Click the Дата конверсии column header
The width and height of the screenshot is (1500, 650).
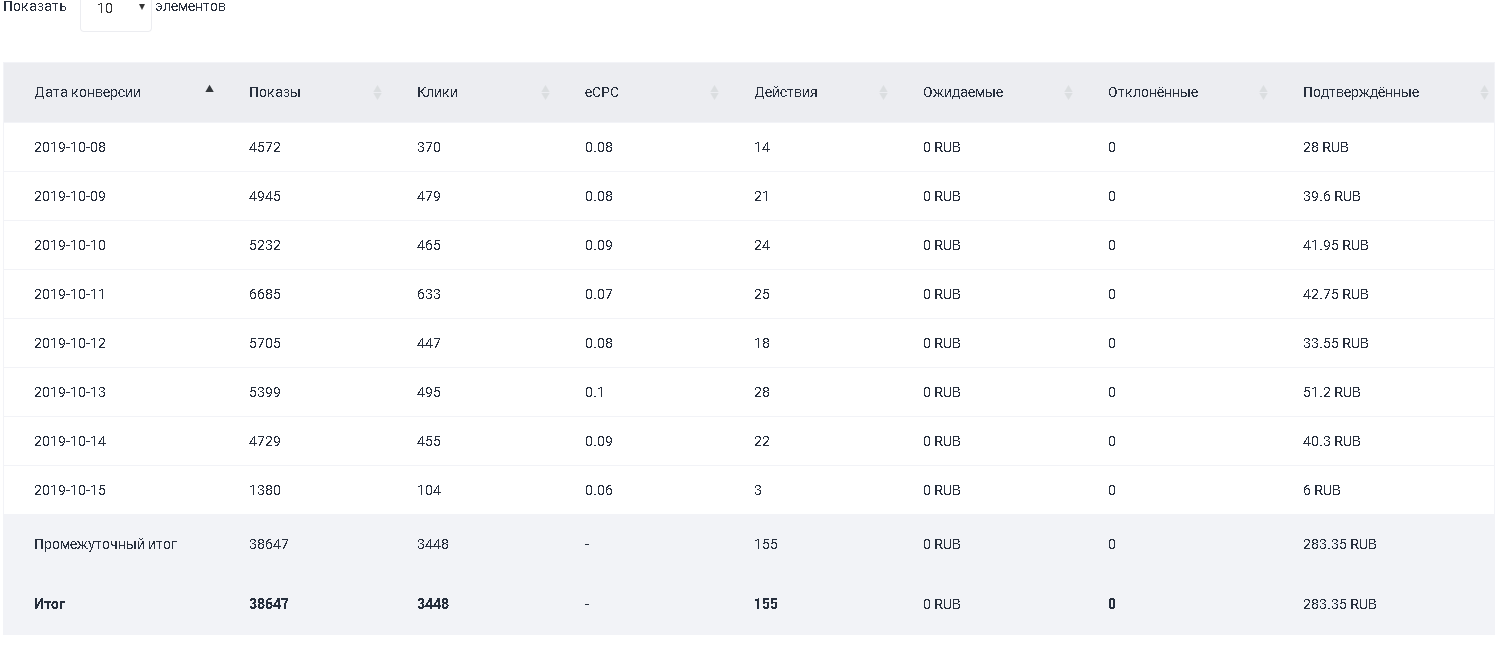point(87,92)
